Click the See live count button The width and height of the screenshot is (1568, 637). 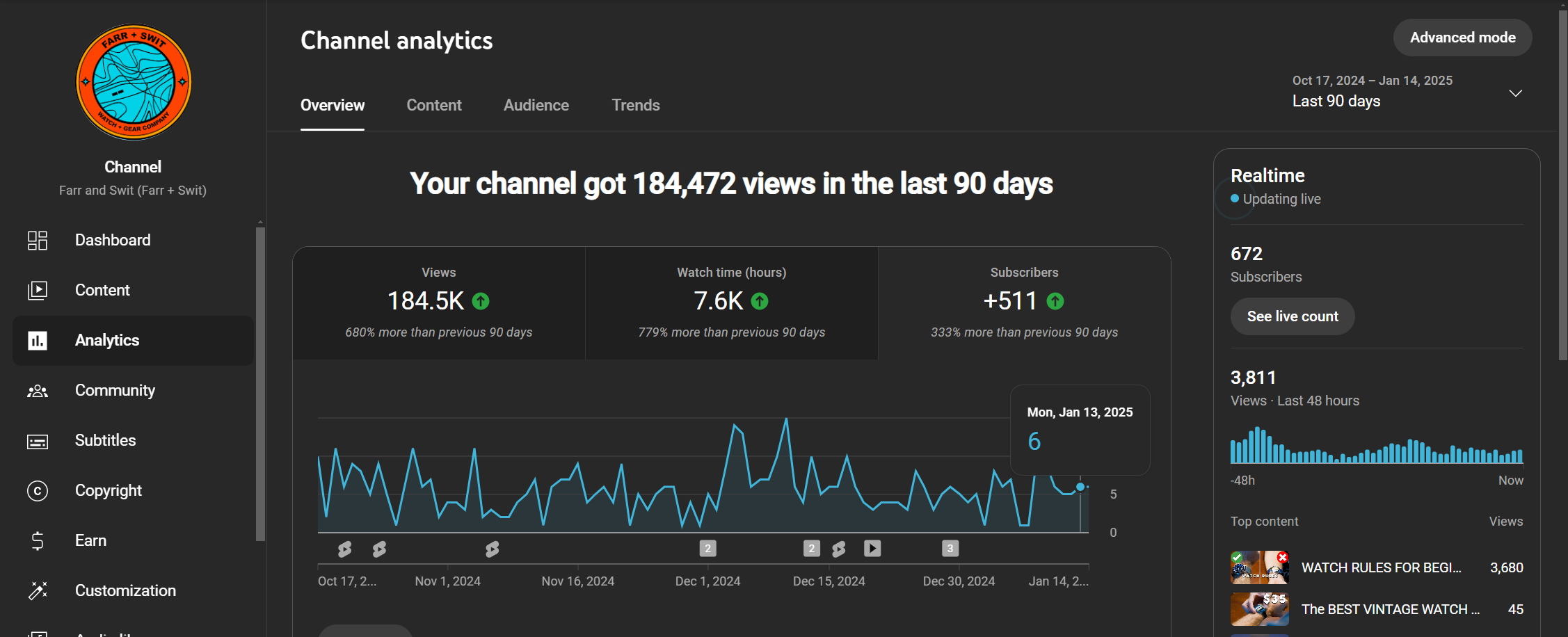[x=1293, y=316]
